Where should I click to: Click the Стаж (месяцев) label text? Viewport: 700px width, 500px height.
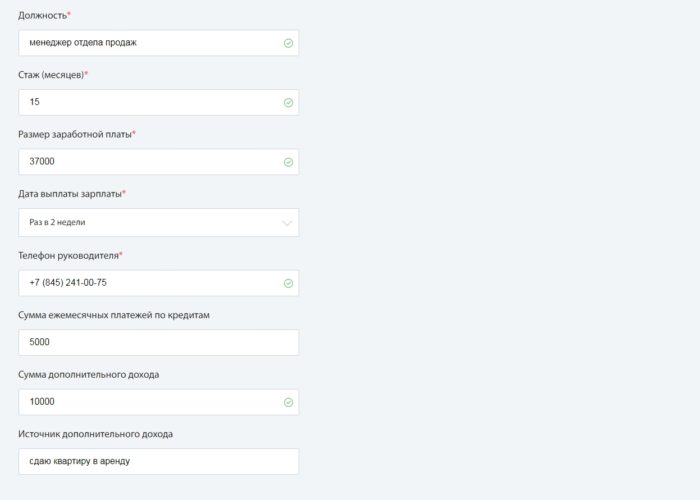tap(50, 75)
